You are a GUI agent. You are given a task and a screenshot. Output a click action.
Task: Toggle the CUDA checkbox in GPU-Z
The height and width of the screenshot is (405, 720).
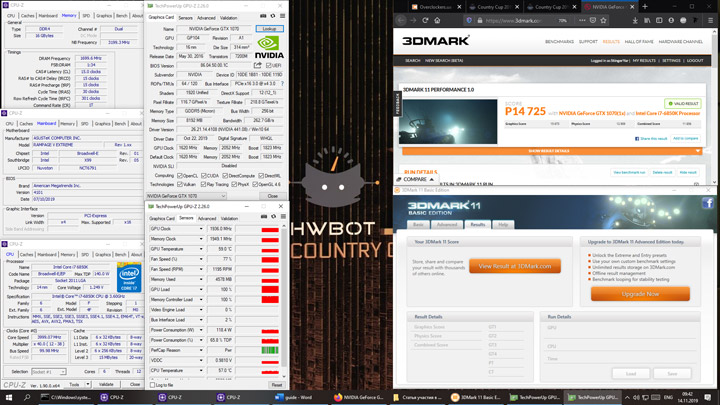click(x=203, y=176)
